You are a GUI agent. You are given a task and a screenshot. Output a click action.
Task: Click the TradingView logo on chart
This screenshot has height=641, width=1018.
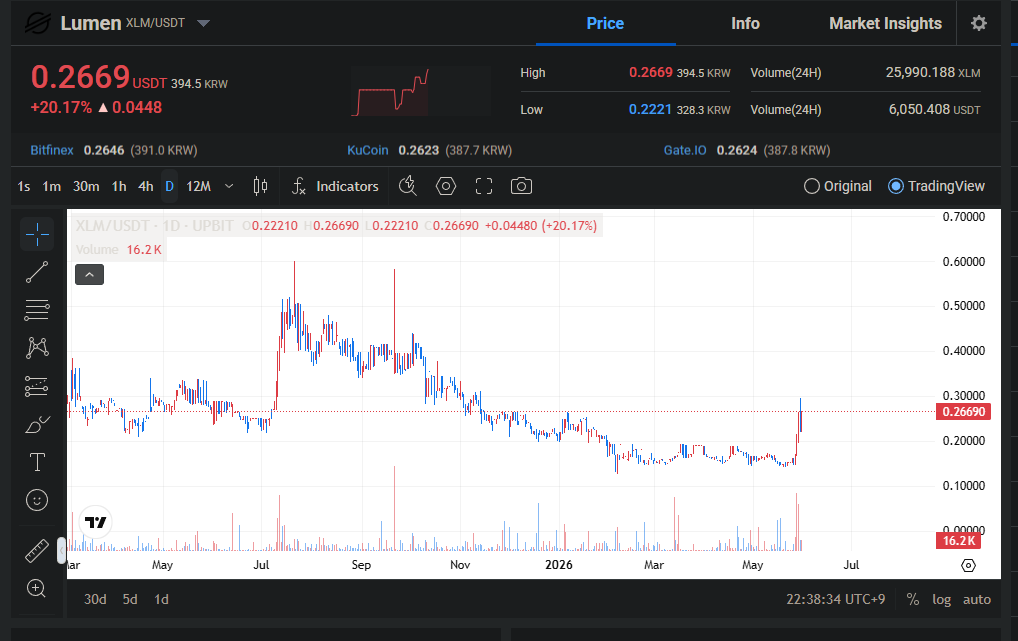pyautogui.click(x=95, y=522)
